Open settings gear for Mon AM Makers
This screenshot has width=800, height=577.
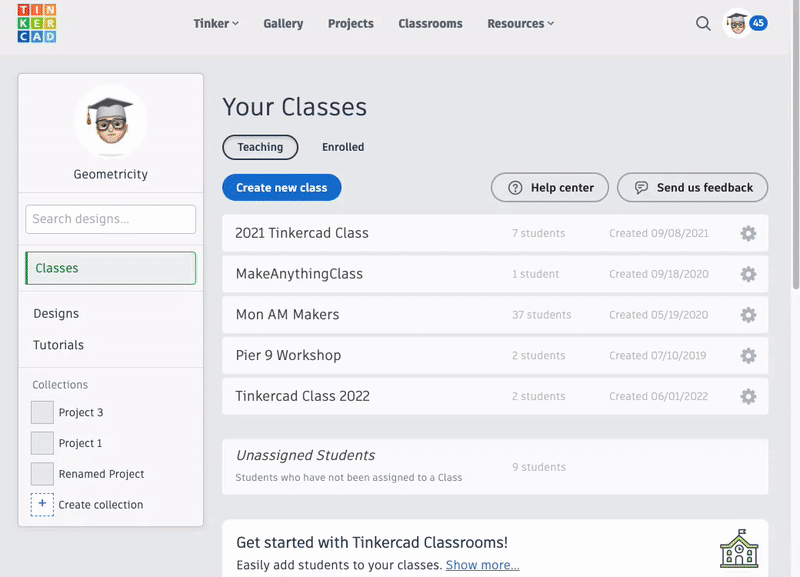[x=748, y=315]
